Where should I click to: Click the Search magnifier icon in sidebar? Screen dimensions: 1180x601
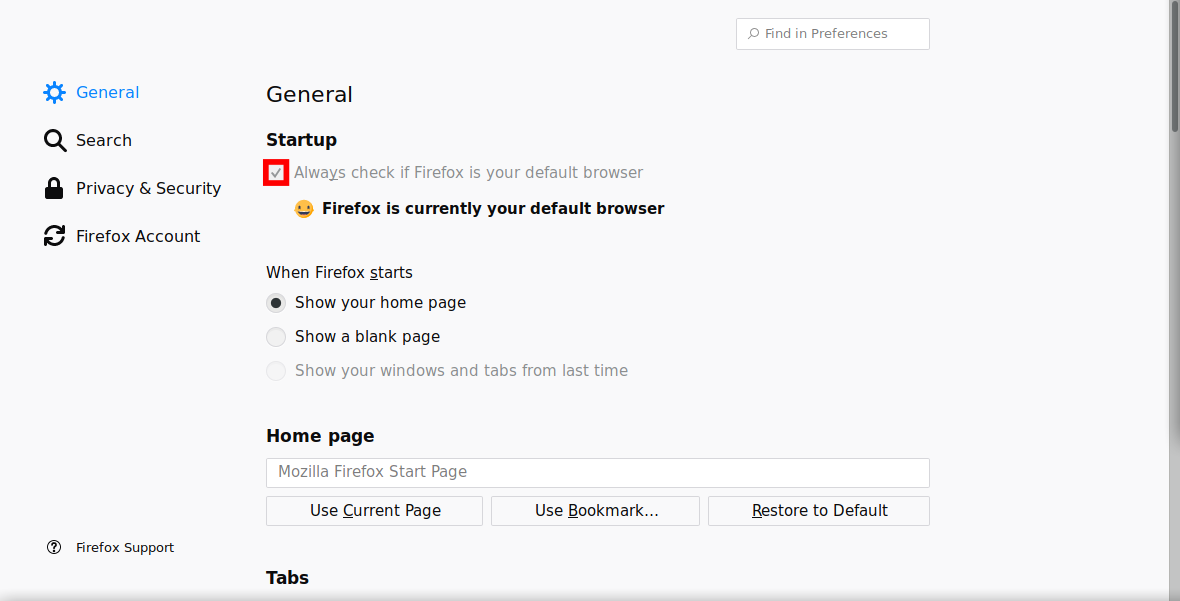[54, 141]
